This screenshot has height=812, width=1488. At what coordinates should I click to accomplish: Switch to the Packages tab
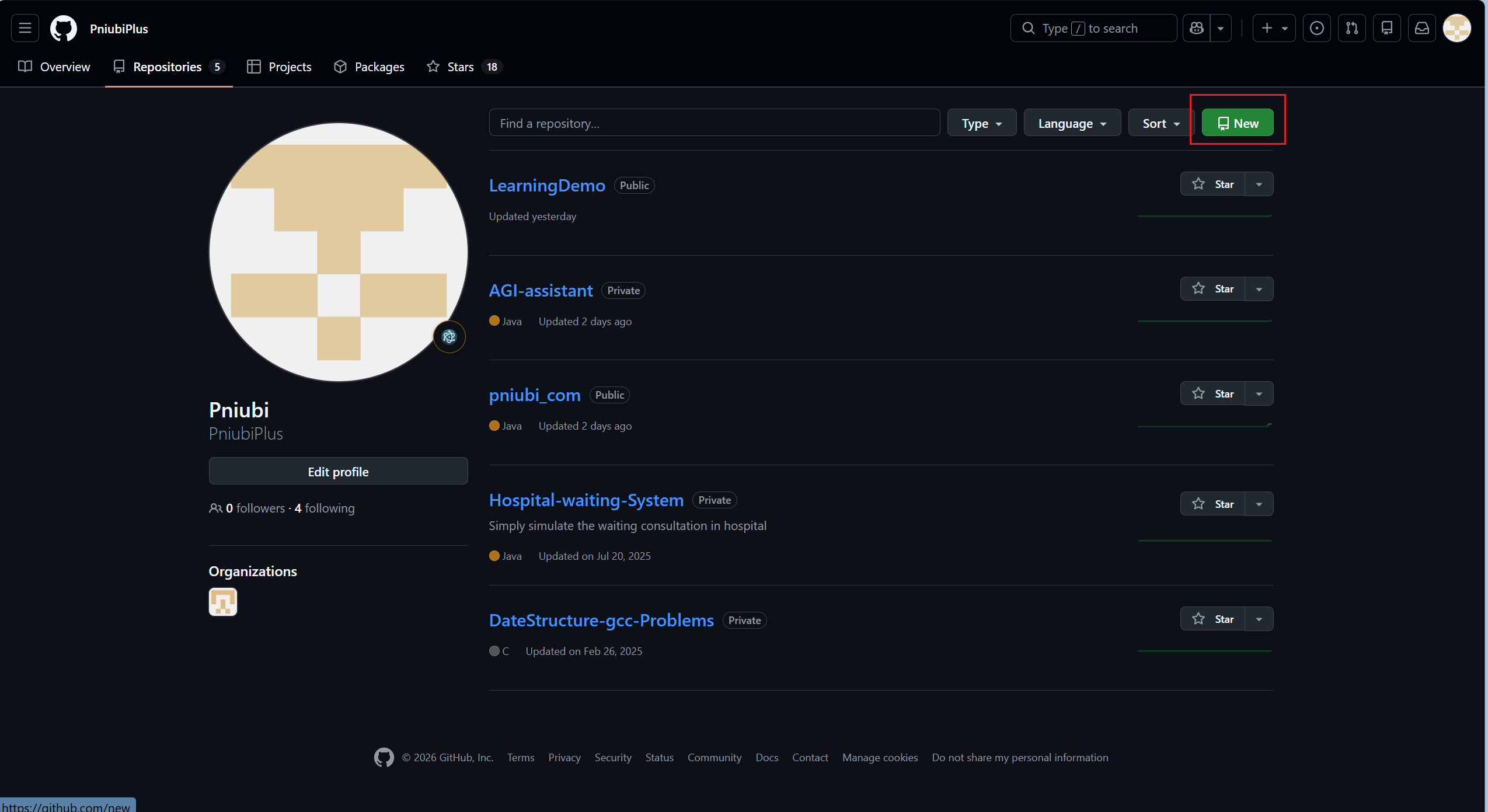(x=369, y=67)
